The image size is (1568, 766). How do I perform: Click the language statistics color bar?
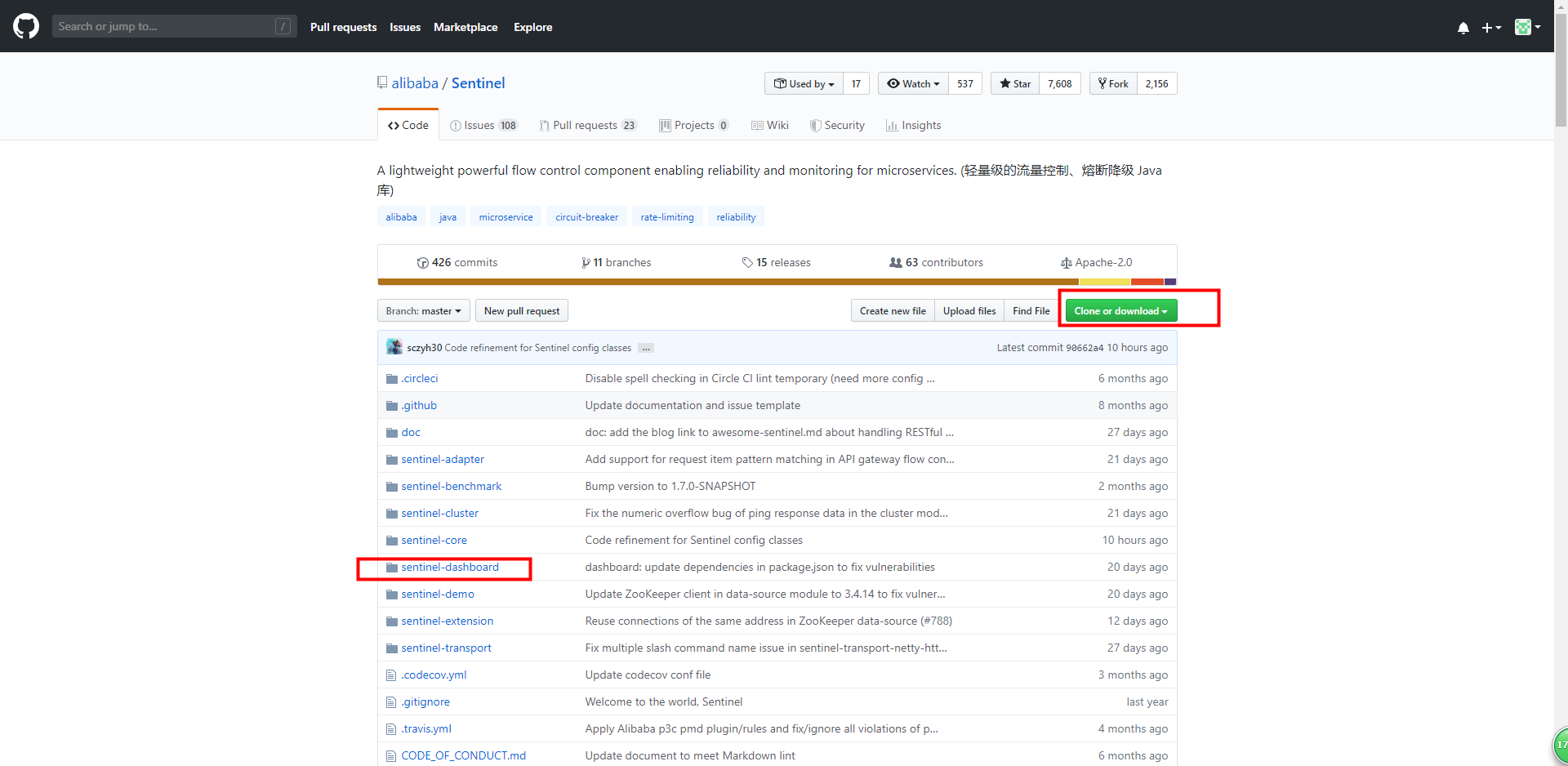coord(776,282)
